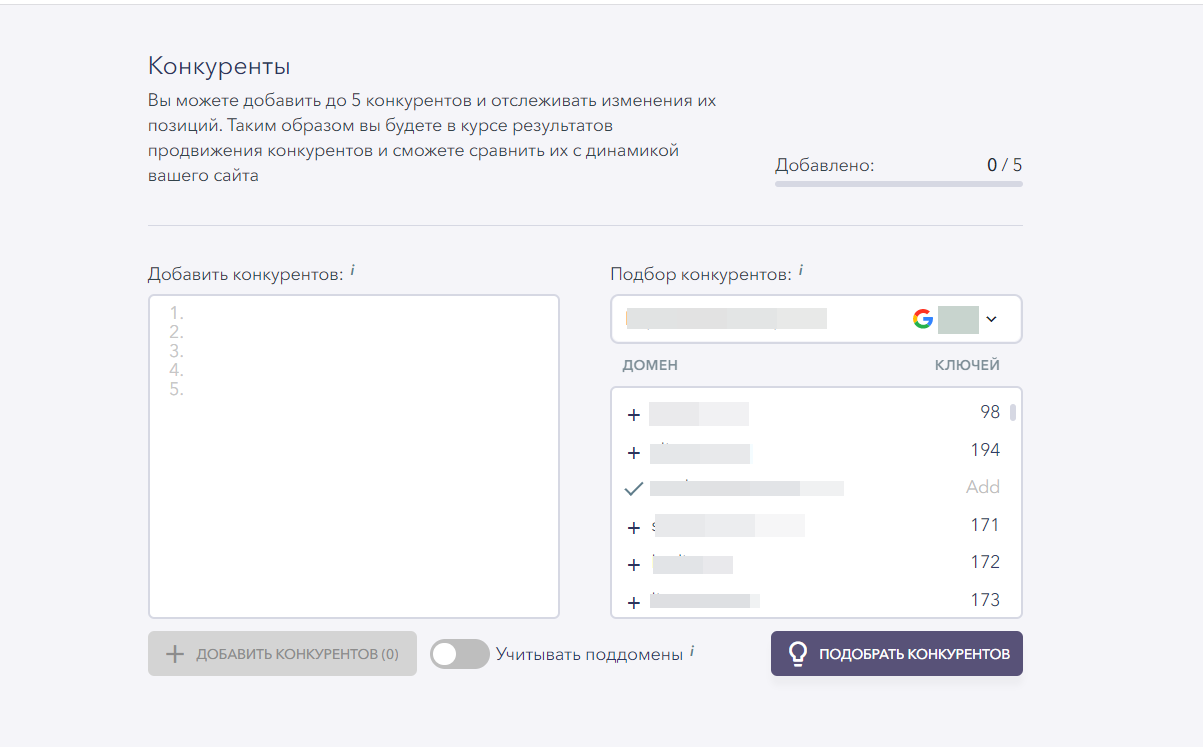Click the scrollbar thumb of the domain list
This screenshot has width=1203, height=747.
coord(1013,412)
